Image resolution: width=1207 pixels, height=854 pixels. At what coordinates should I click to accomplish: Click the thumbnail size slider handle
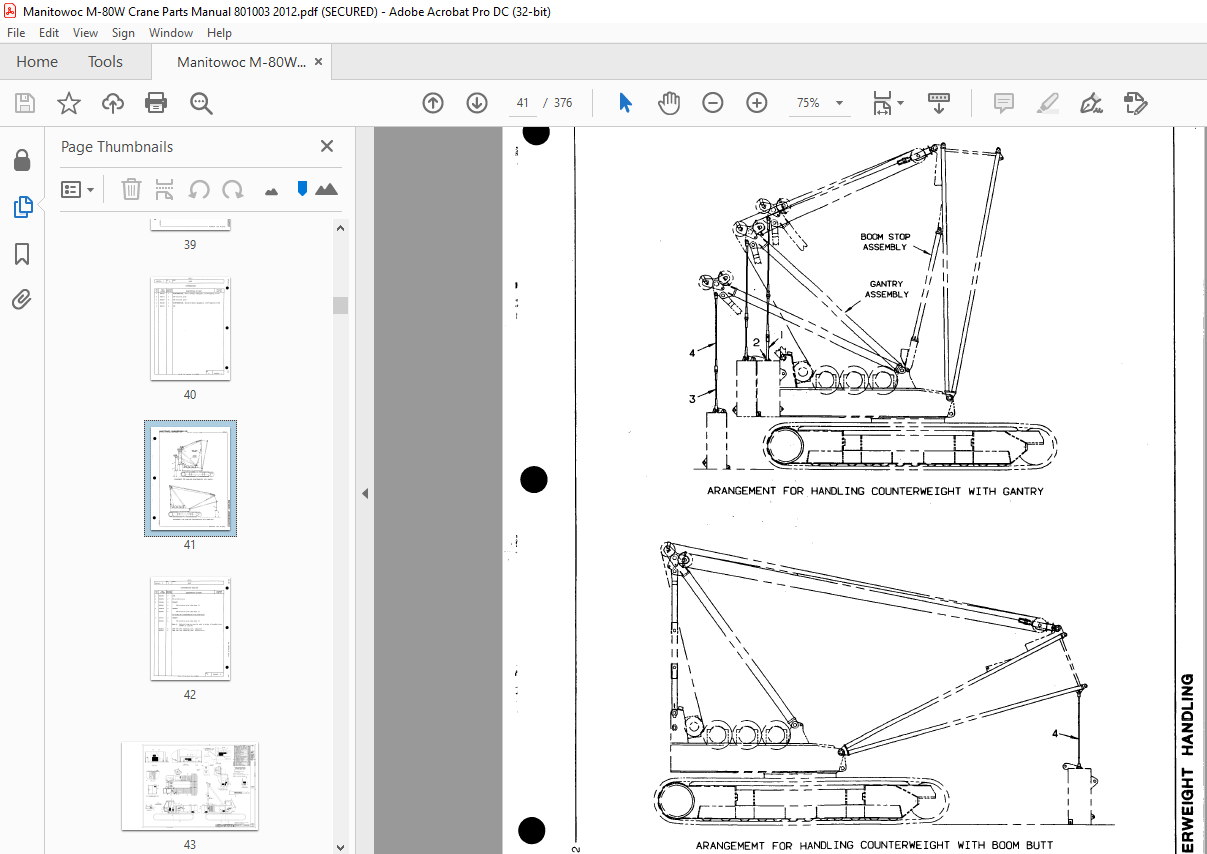302,188
